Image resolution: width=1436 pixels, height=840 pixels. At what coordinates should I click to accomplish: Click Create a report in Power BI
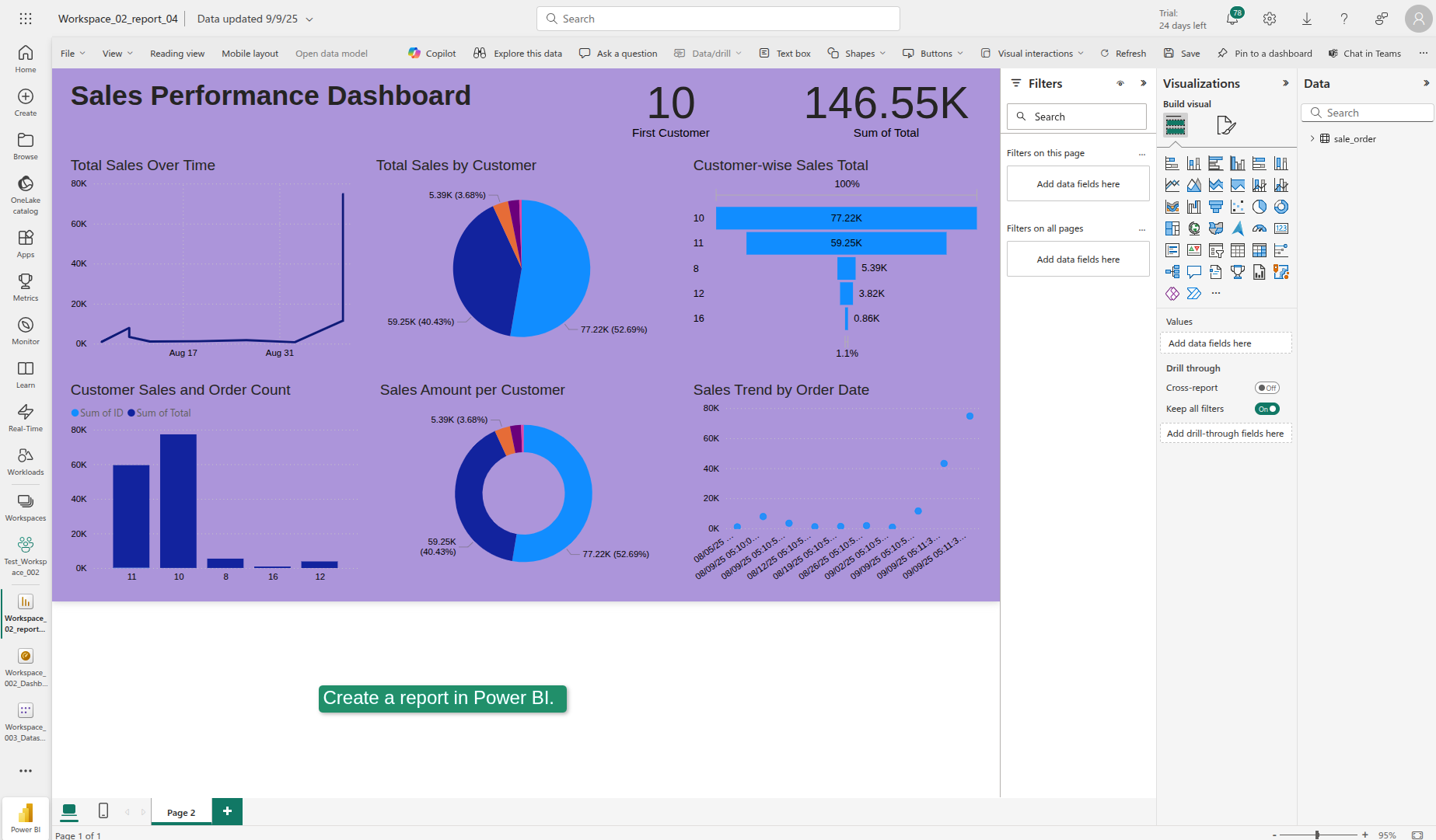coord(442,698)
